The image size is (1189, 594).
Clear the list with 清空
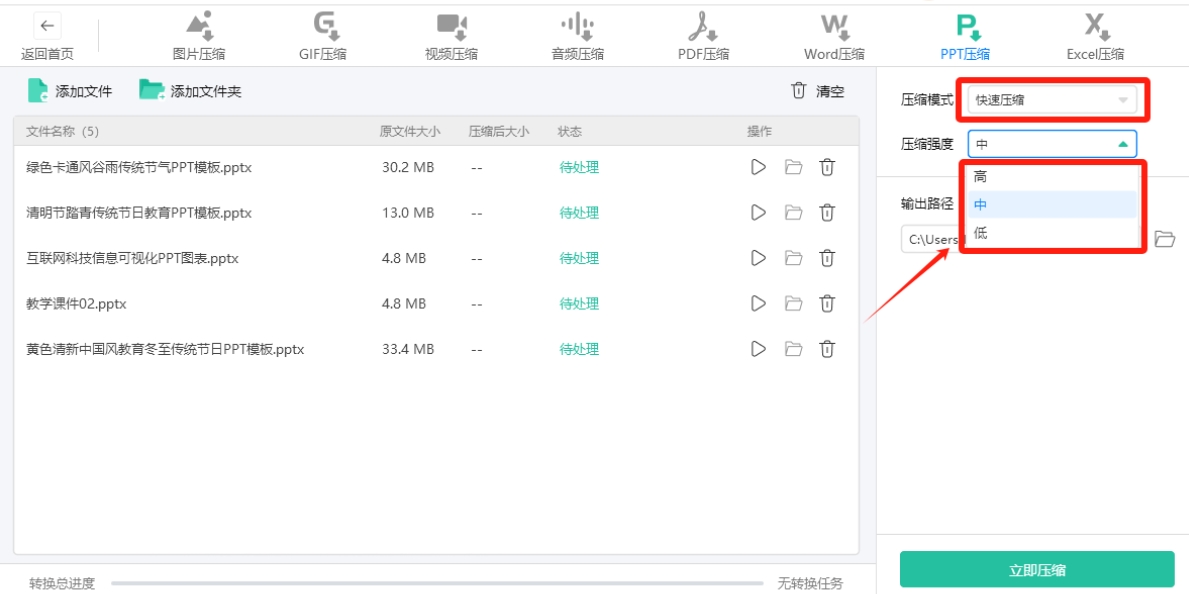click(x=817, y=91)
